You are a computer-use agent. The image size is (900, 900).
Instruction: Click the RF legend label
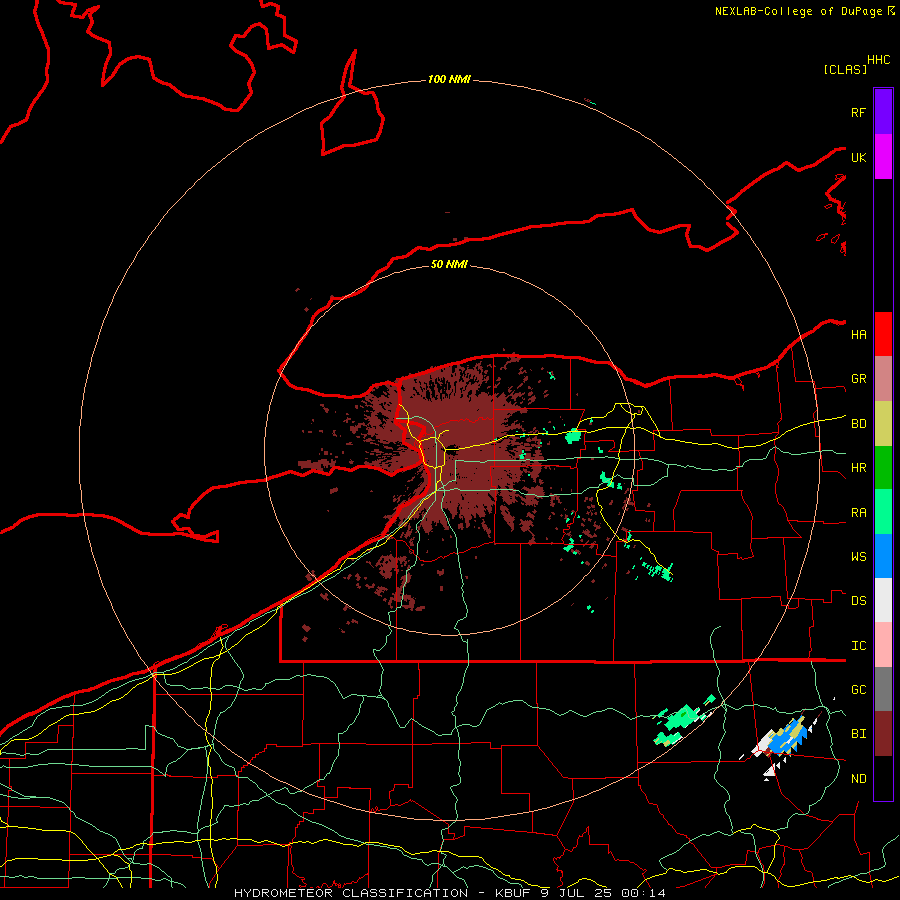tap(858, 112)
